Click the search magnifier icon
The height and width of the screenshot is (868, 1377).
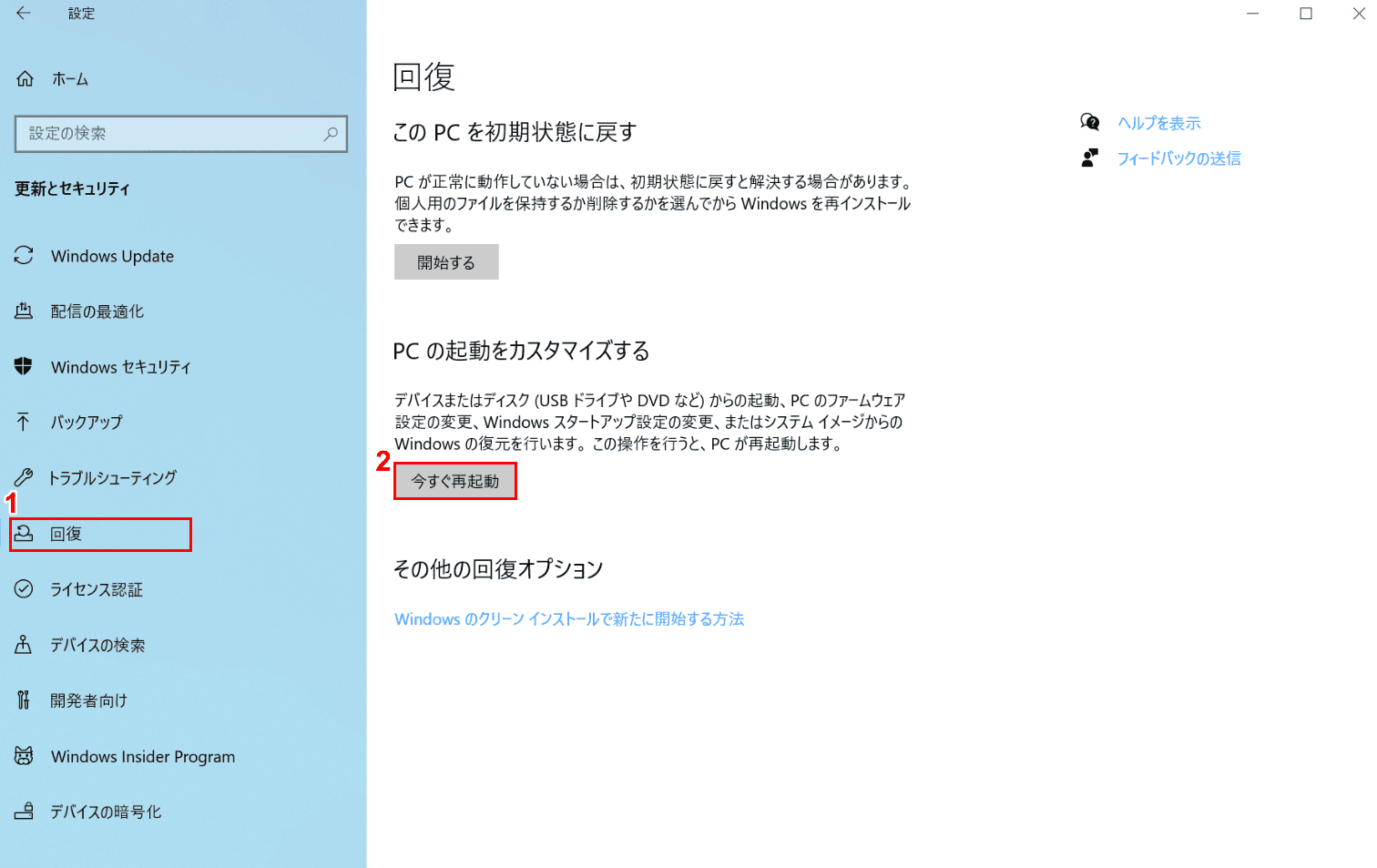tap(331, 134)
